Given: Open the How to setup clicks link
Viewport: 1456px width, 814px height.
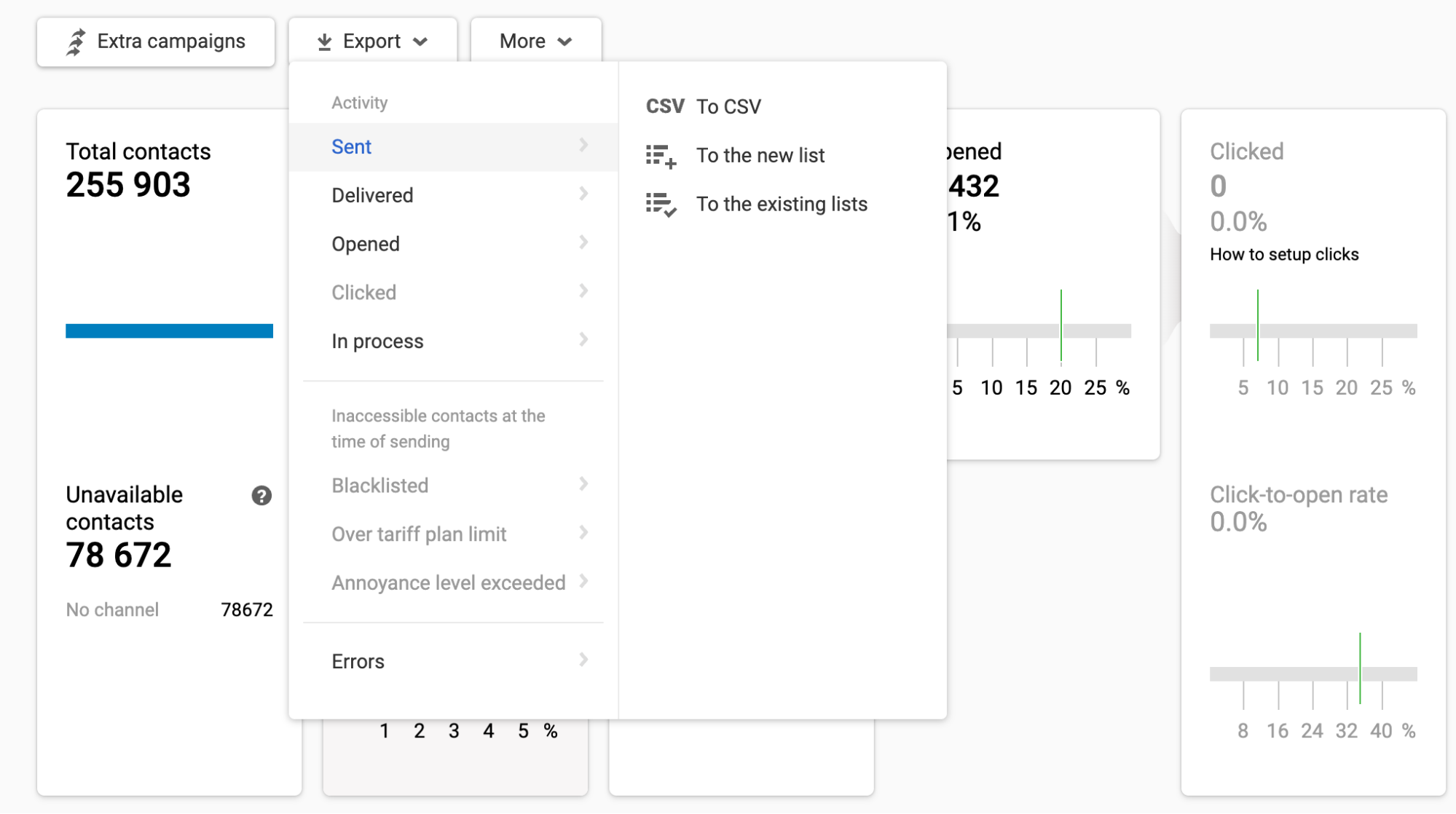Looking at the screenshot, I should click(1284, 255).
